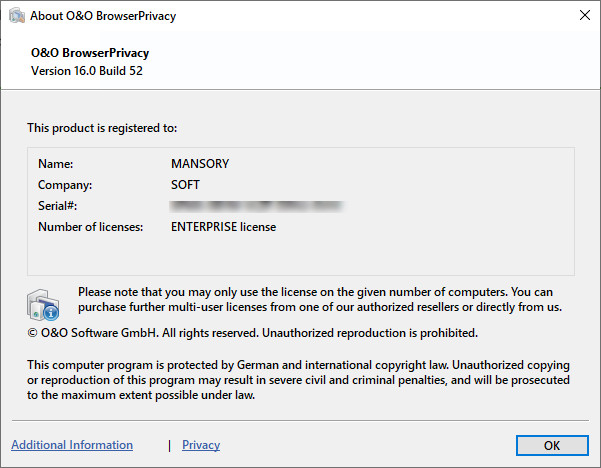
Task: Click the German copyright law paragraph
Action: (x=298, y=381)
